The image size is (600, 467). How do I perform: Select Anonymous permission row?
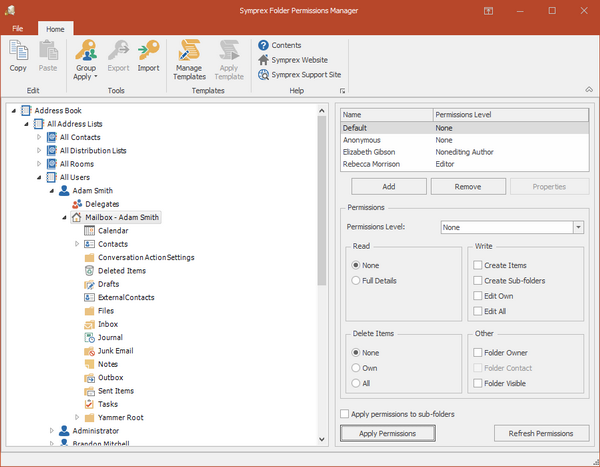tap(465, 140)
